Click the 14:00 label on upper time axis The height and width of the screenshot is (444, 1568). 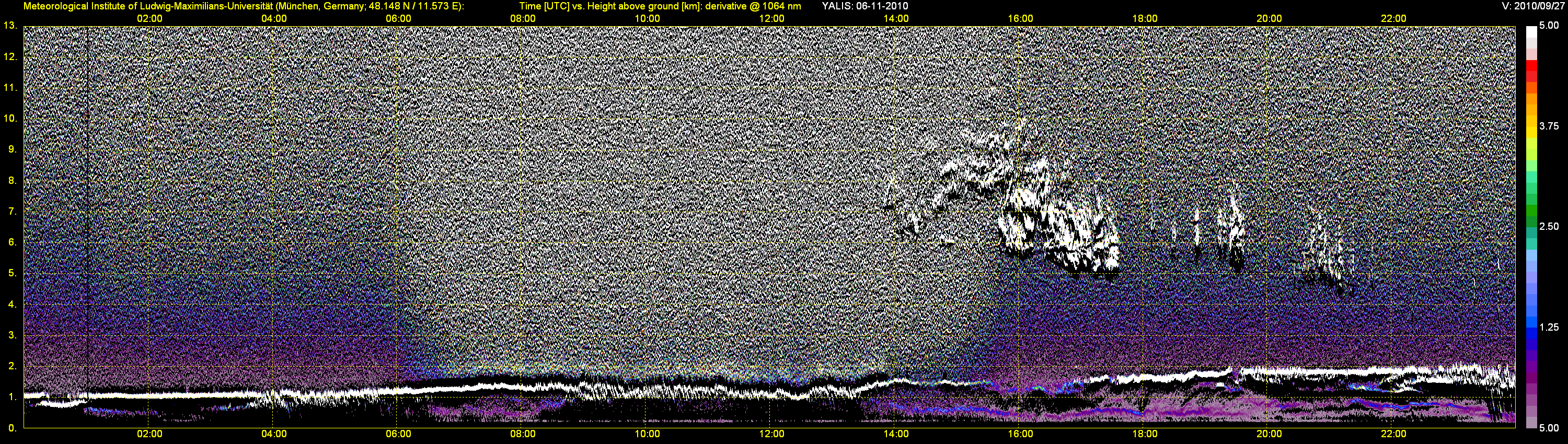896,19
